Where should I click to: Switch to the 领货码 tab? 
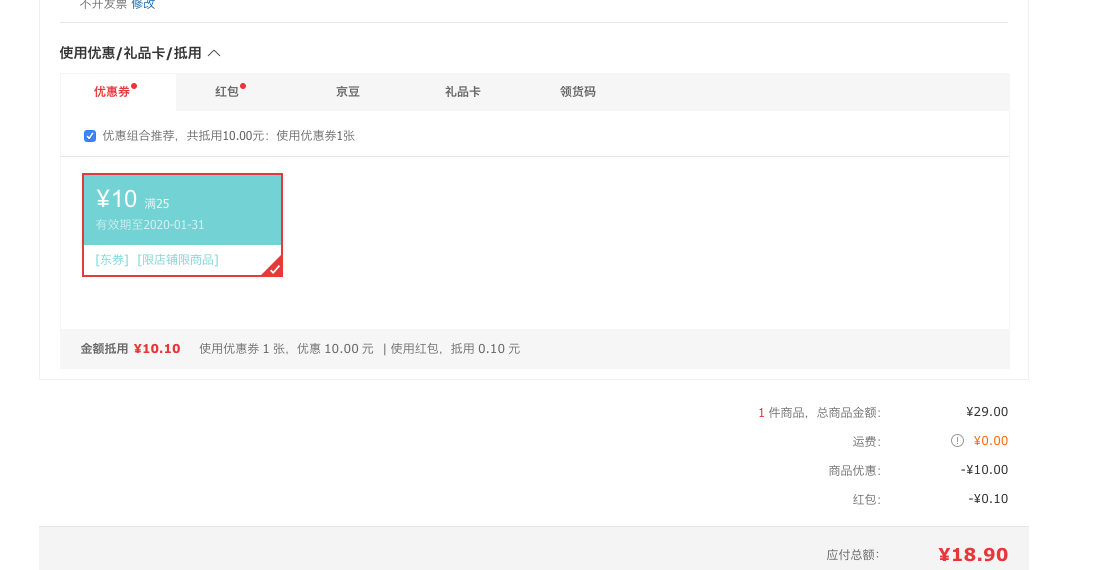click(577, 92)
